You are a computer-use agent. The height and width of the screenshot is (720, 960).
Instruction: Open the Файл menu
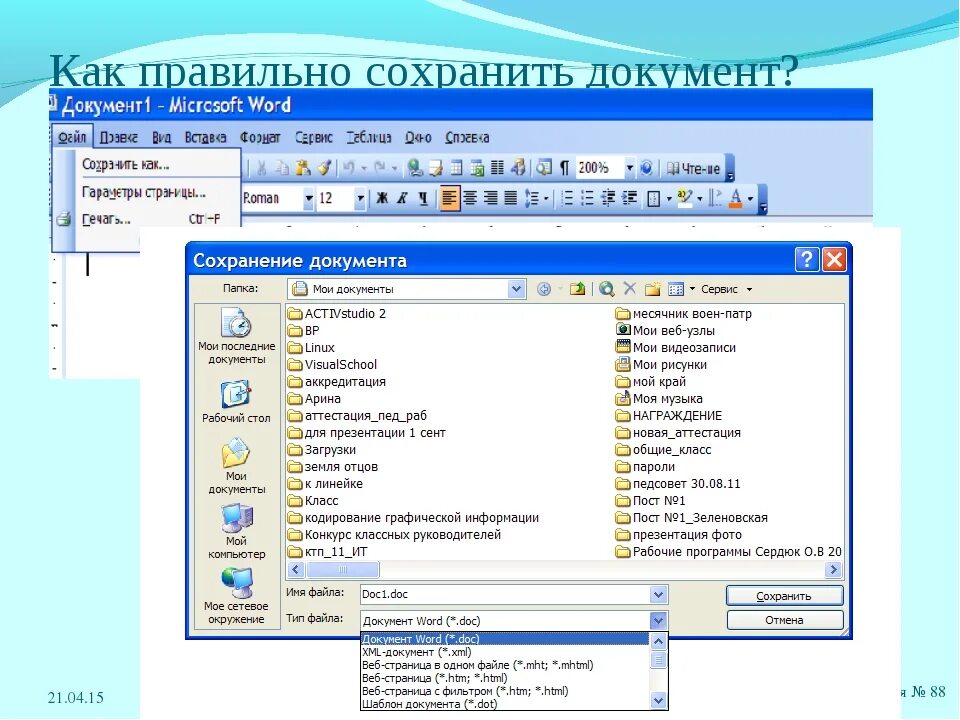72,137
